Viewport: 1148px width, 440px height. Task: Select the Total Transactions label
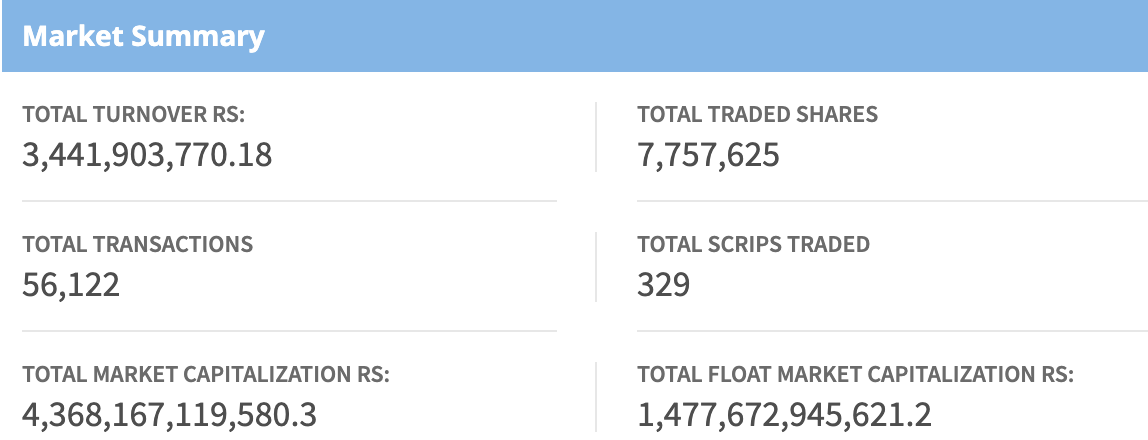(137, 245)
